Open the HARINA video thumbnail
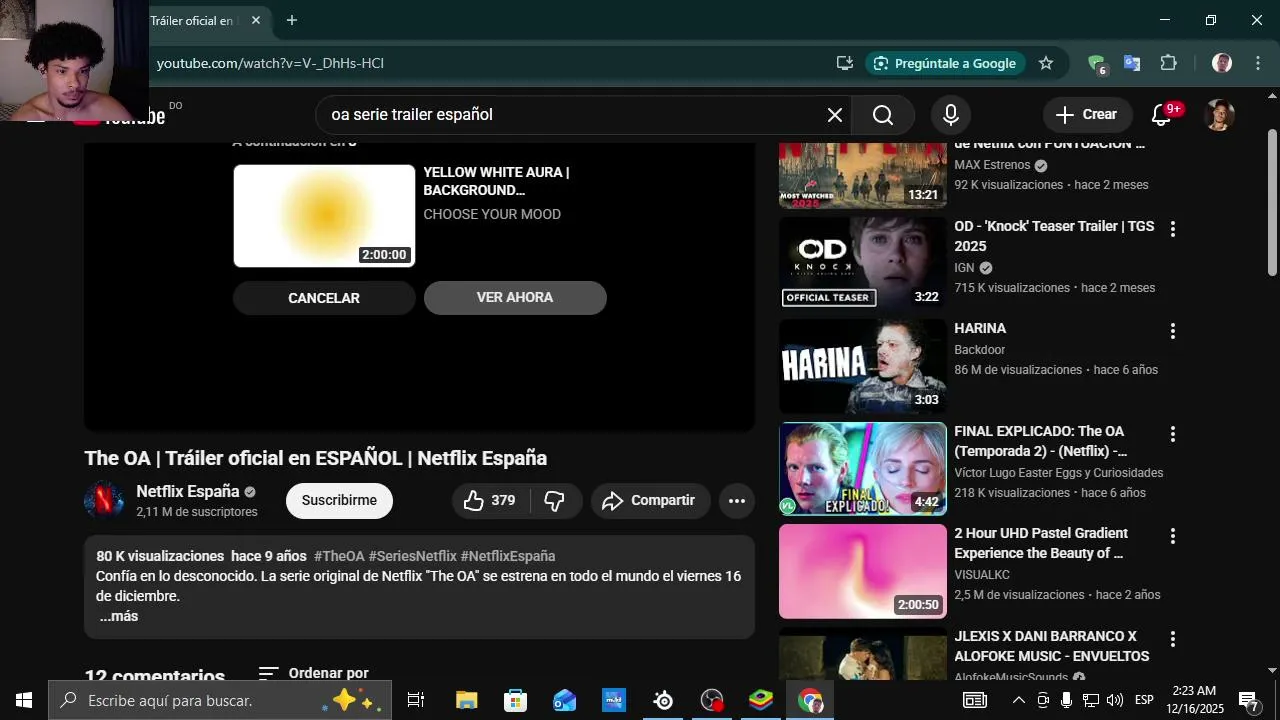Image resolution: width=1280 pixels, height=720 pixels. pos(862,366)
